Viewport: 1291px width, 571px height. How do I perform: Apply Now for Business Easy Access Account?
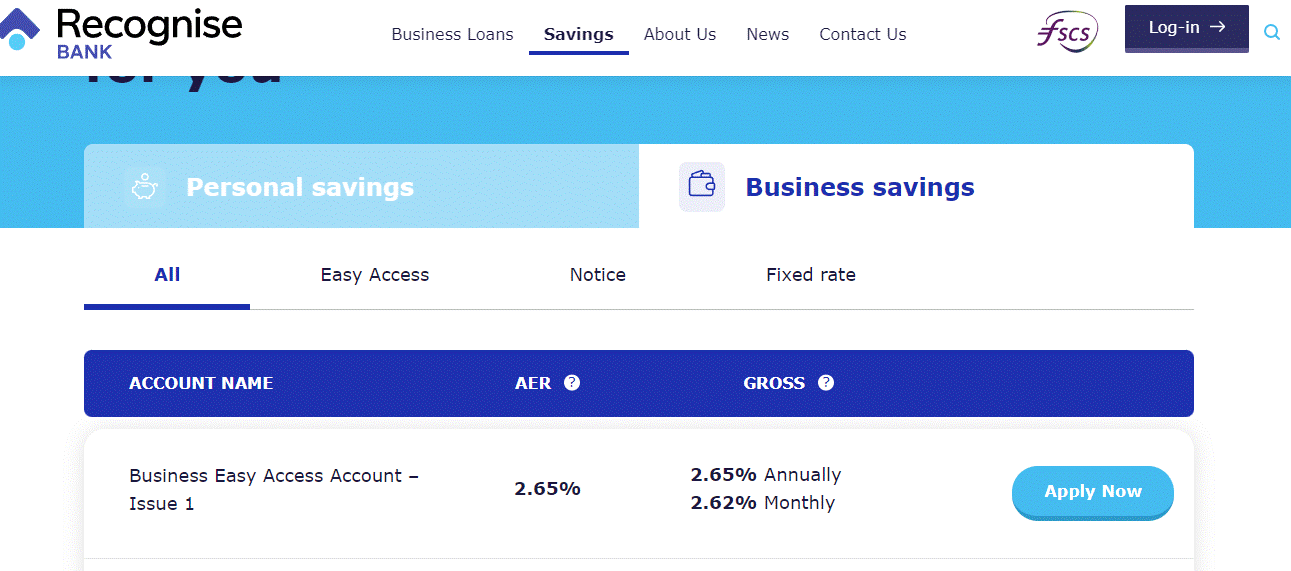[x=1093, y=492]
